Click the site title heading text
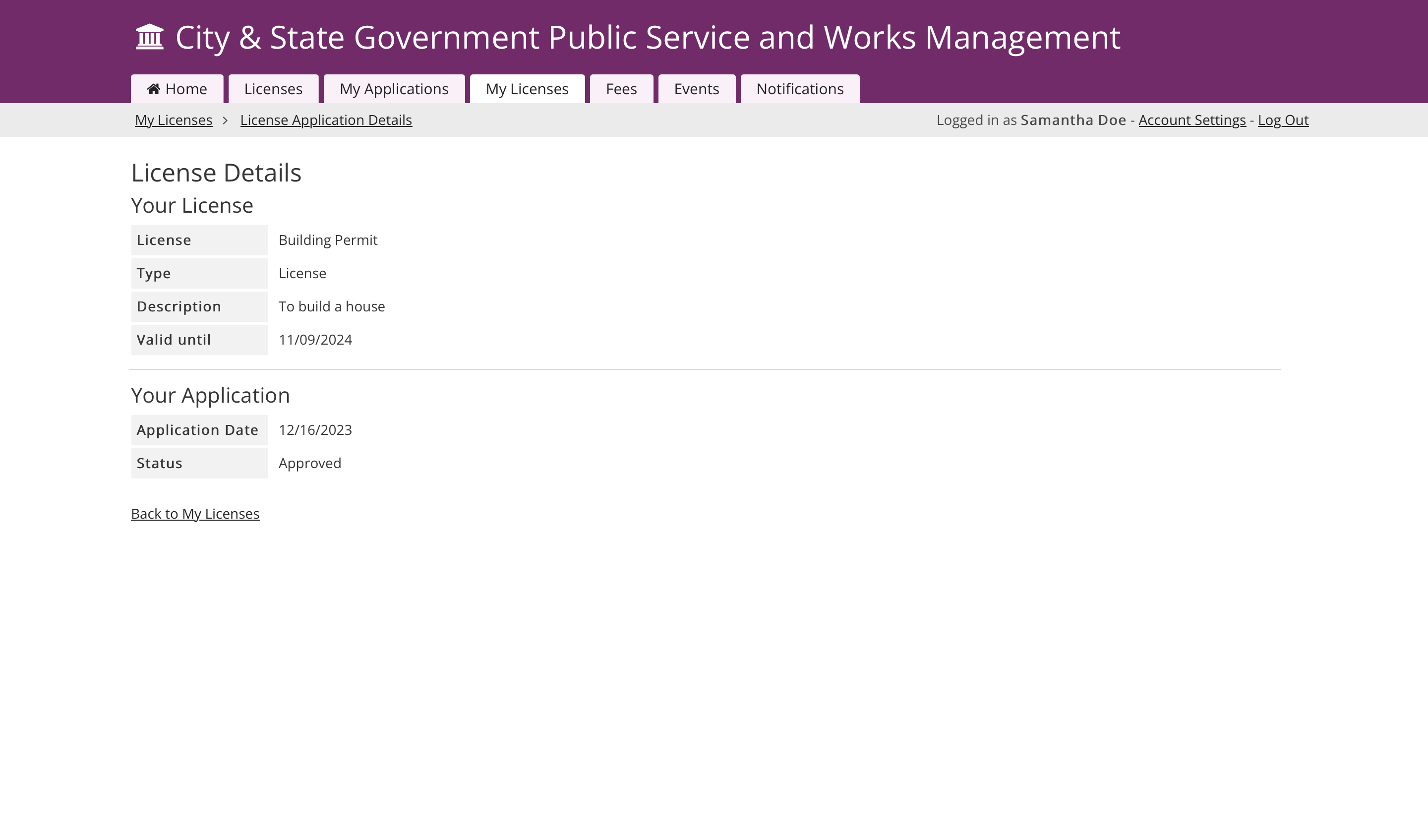 (647, 37)
